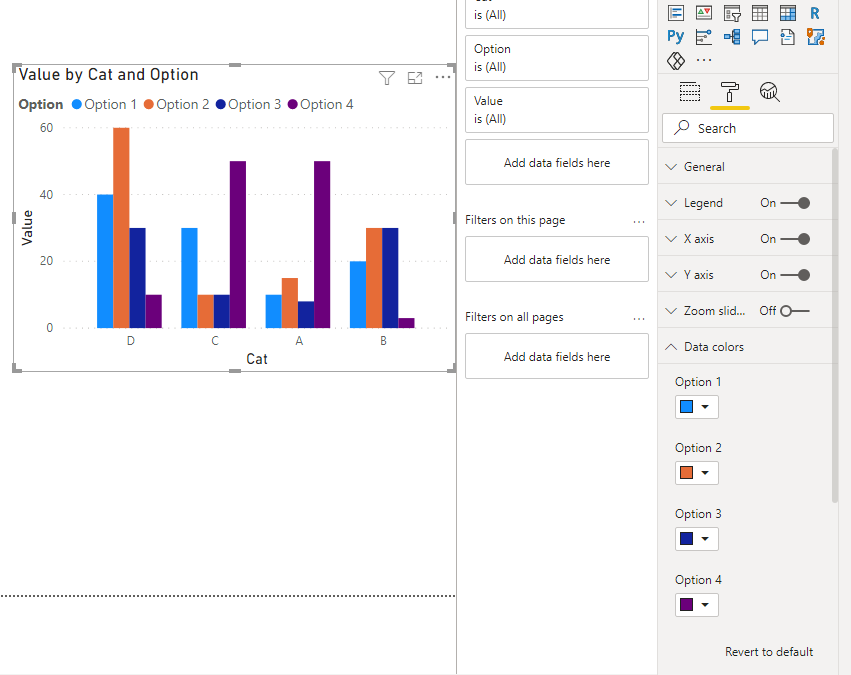Open the Value is (All) filter card
The image size is (851, 675).
[557, 110]
